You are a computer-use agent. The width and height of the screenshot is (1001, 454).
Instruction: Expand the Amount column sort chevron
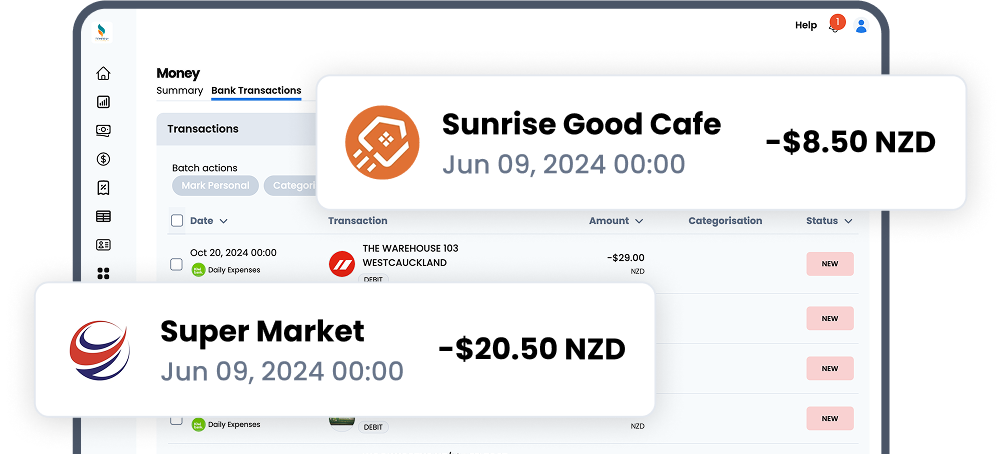click(x=639, y=221)
